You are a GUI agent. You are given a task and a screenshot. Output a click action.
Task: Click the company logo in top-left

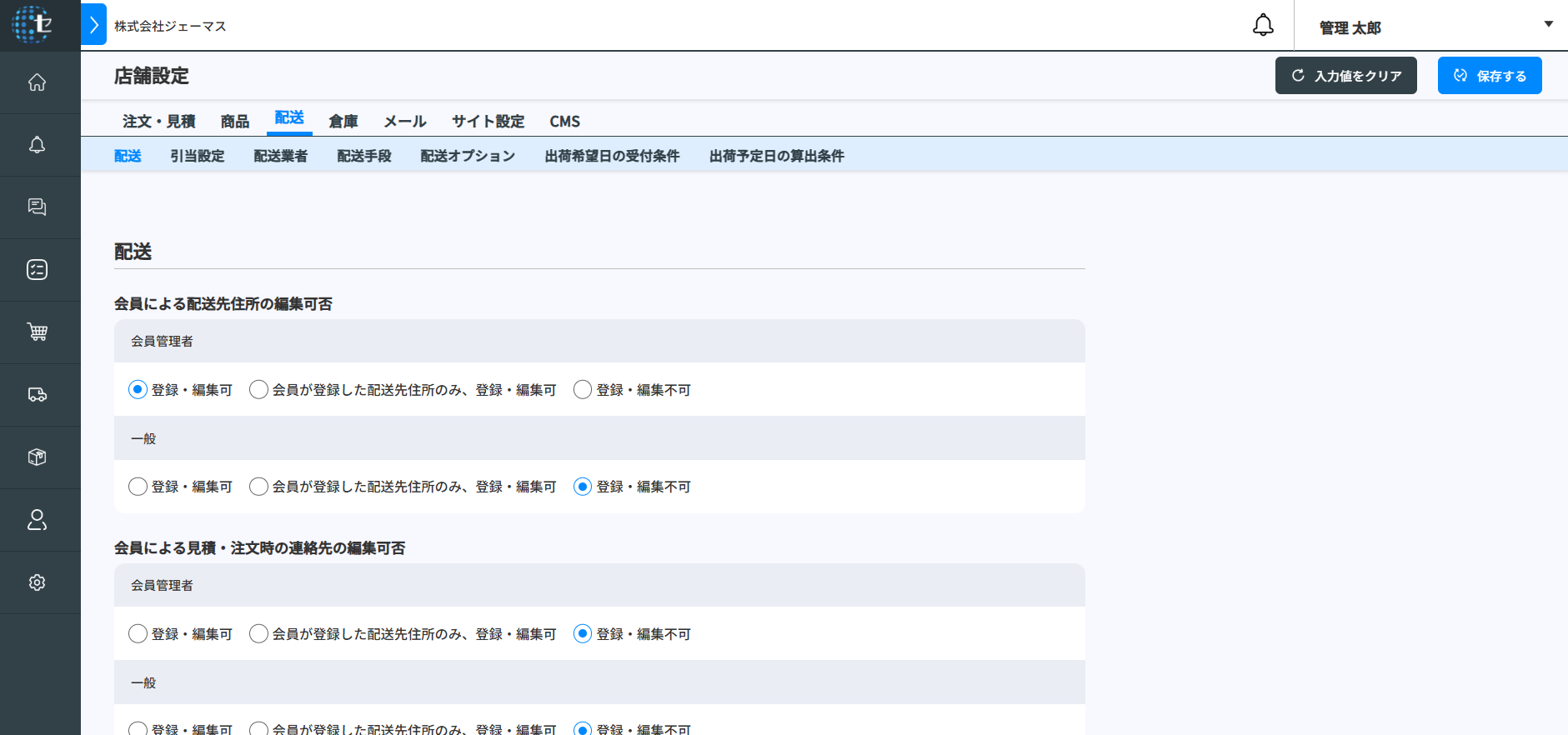33,25
